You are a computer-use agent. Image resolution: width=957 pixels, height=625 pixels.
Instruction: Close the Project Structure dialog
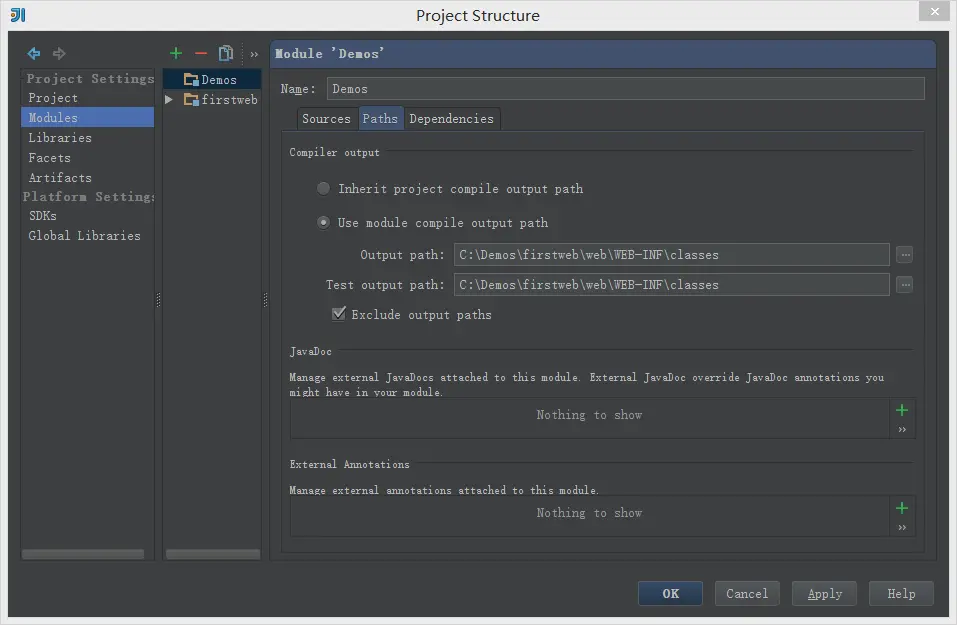pyautogui.click(x=934, y=11)
